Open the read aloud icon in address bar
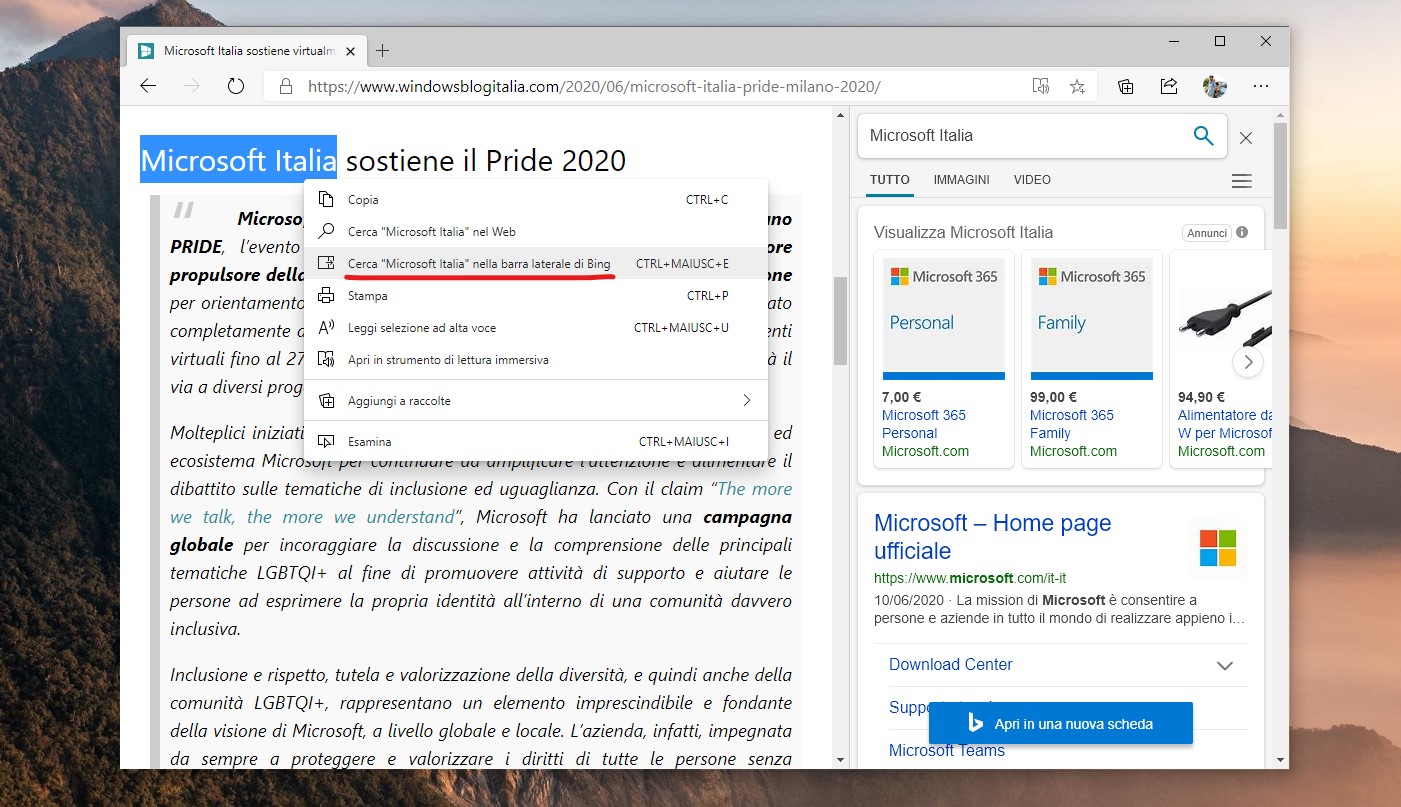Image resolution: width=1401 pixels, height=807 pixels. click(1041, 86)
